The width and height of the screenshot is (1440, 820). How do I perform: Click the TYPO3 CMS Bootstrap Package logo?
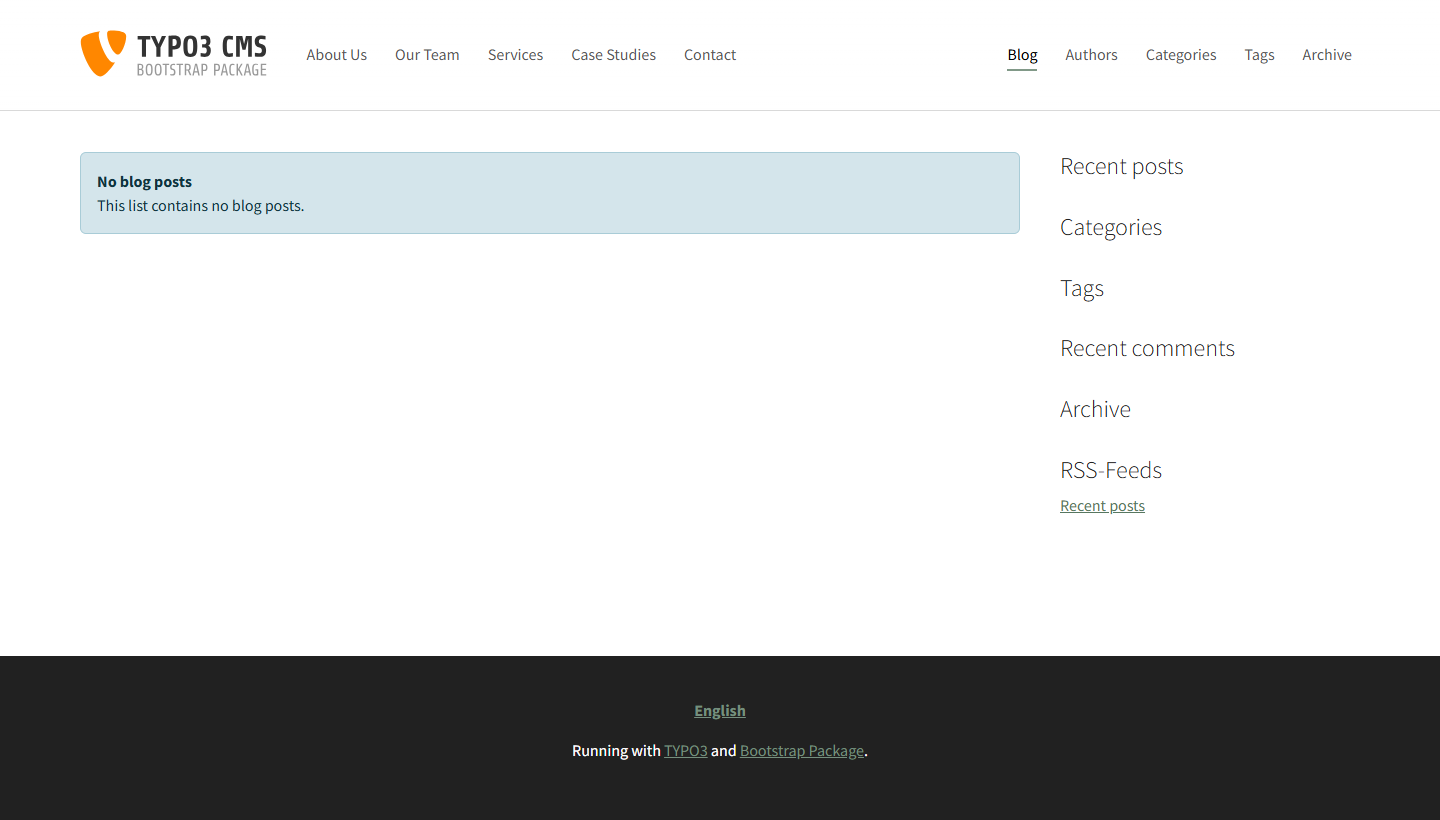coord(174,54)
